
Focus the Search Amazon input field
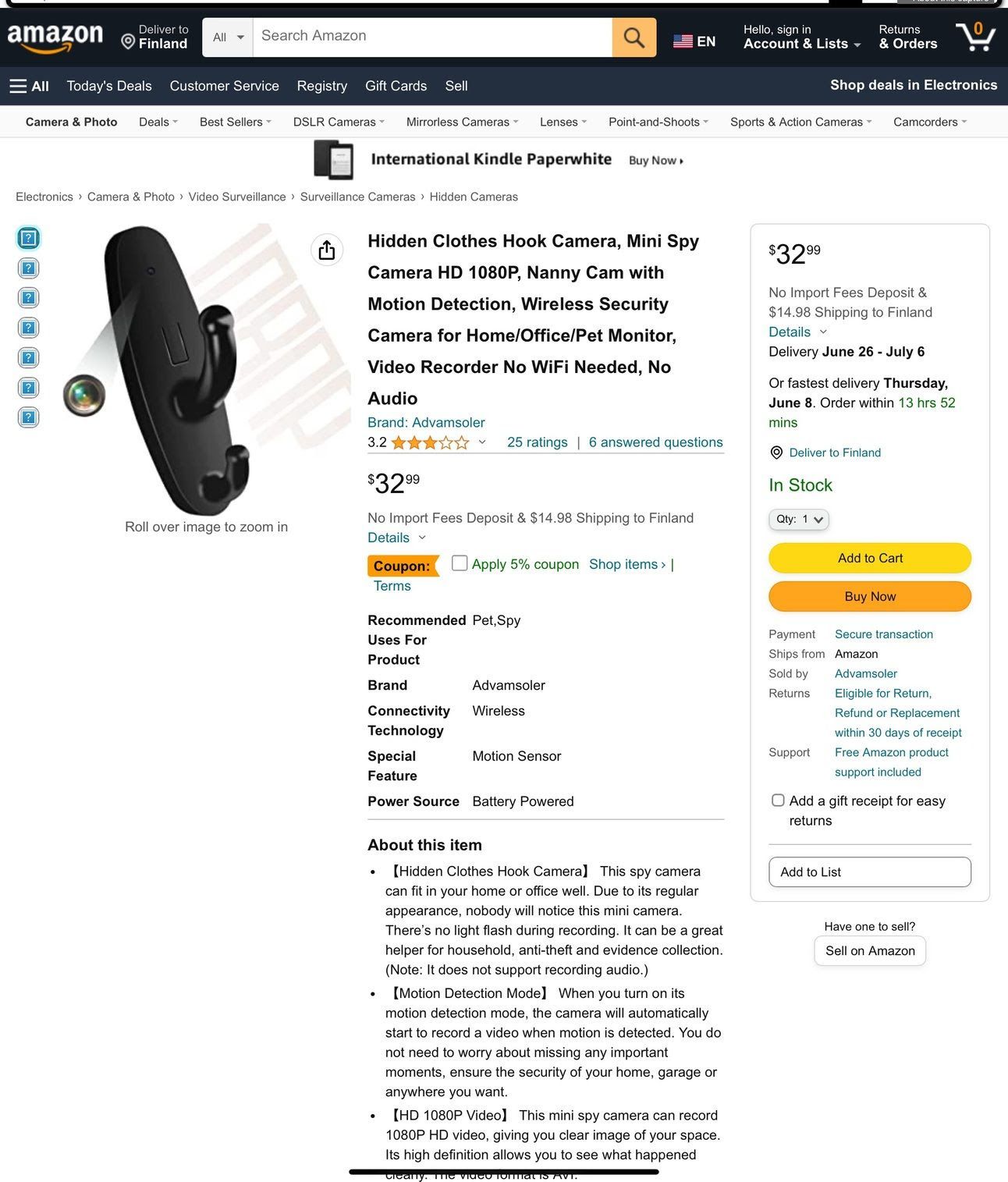[x=432, y=37]
